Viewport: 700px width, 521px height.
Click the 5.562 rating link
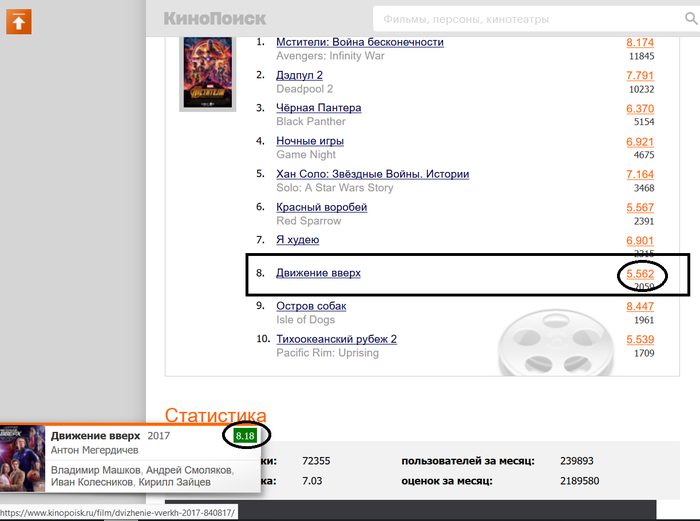coord(640,273)
